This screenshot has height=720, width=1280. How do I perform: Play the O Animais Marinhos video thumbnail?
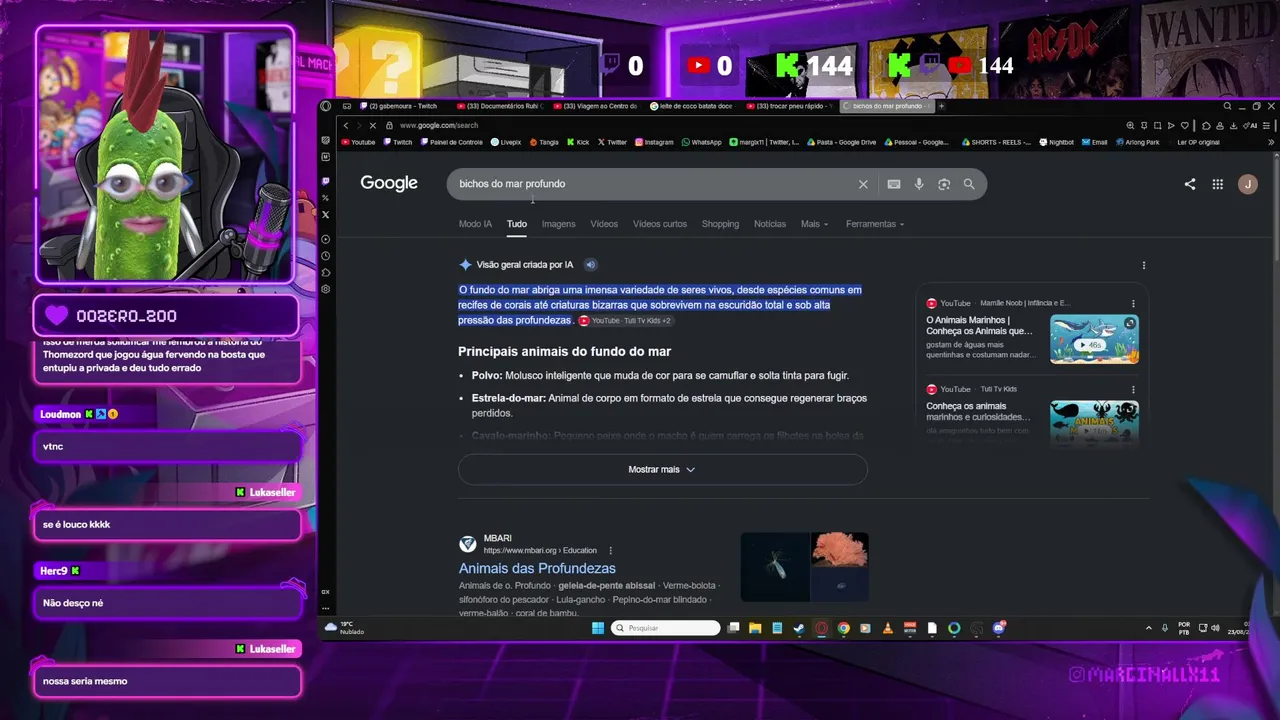1094,339
